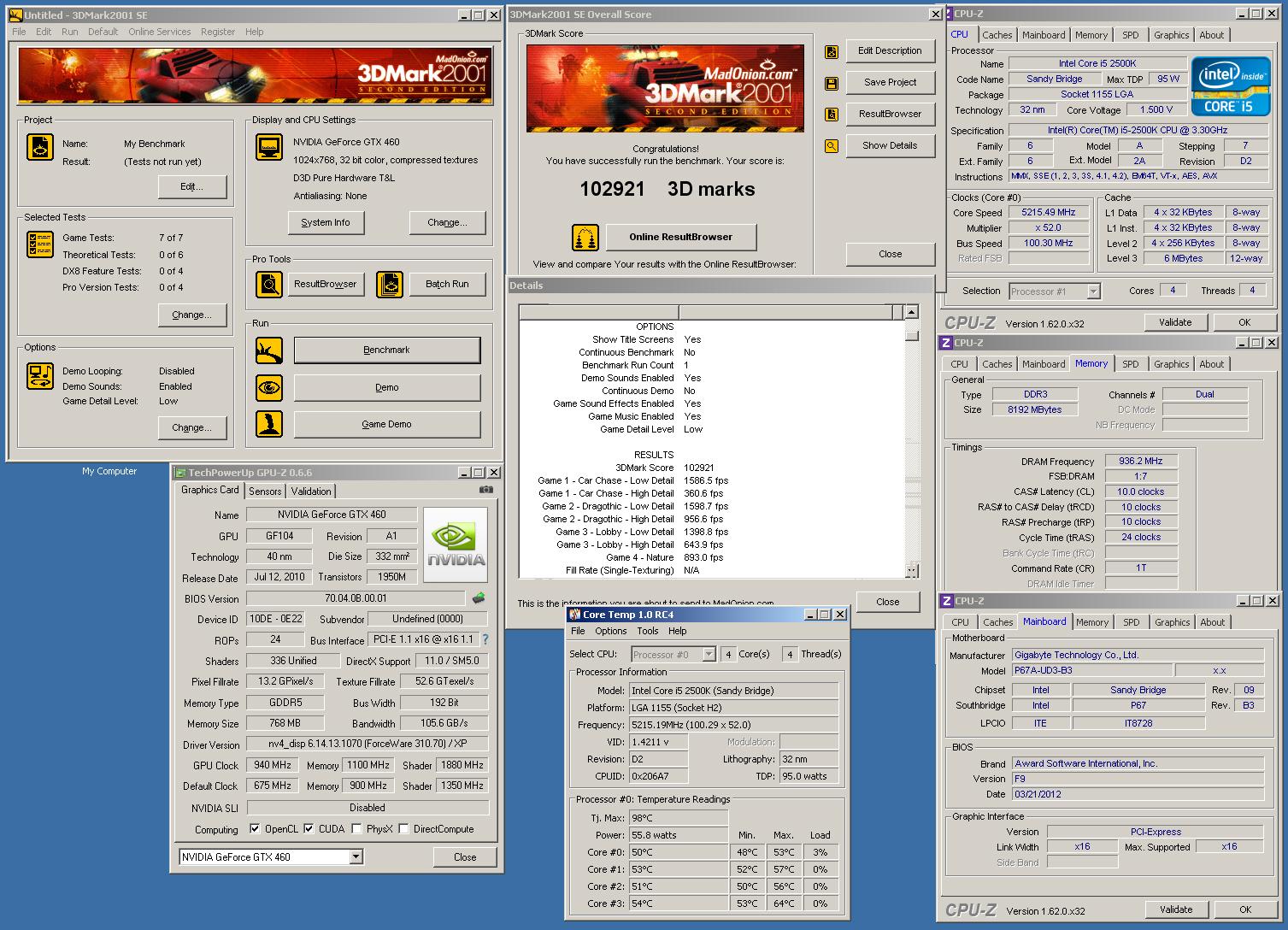Click Core #3 temperature reading 54°C

click(679, 904)
